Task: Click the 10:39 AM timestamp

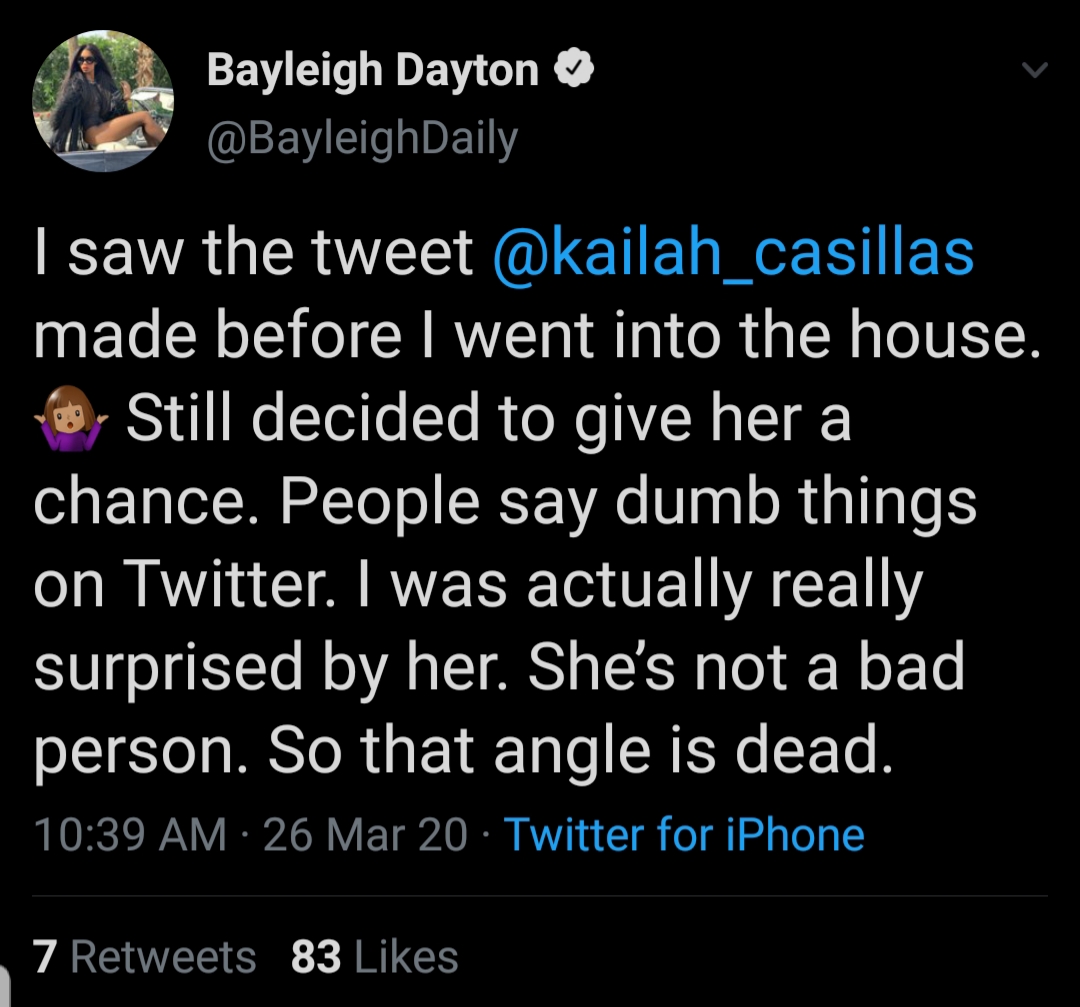Action: click(130, 834)
